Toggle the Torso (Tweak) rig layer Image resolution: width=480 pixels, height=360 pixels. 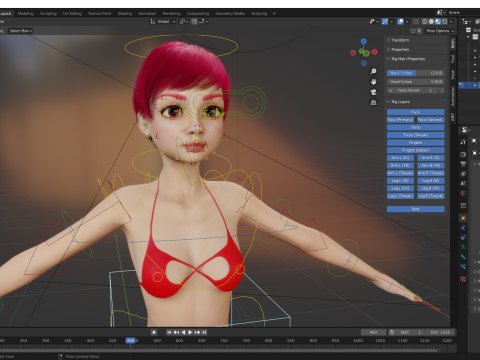(415, 135)
